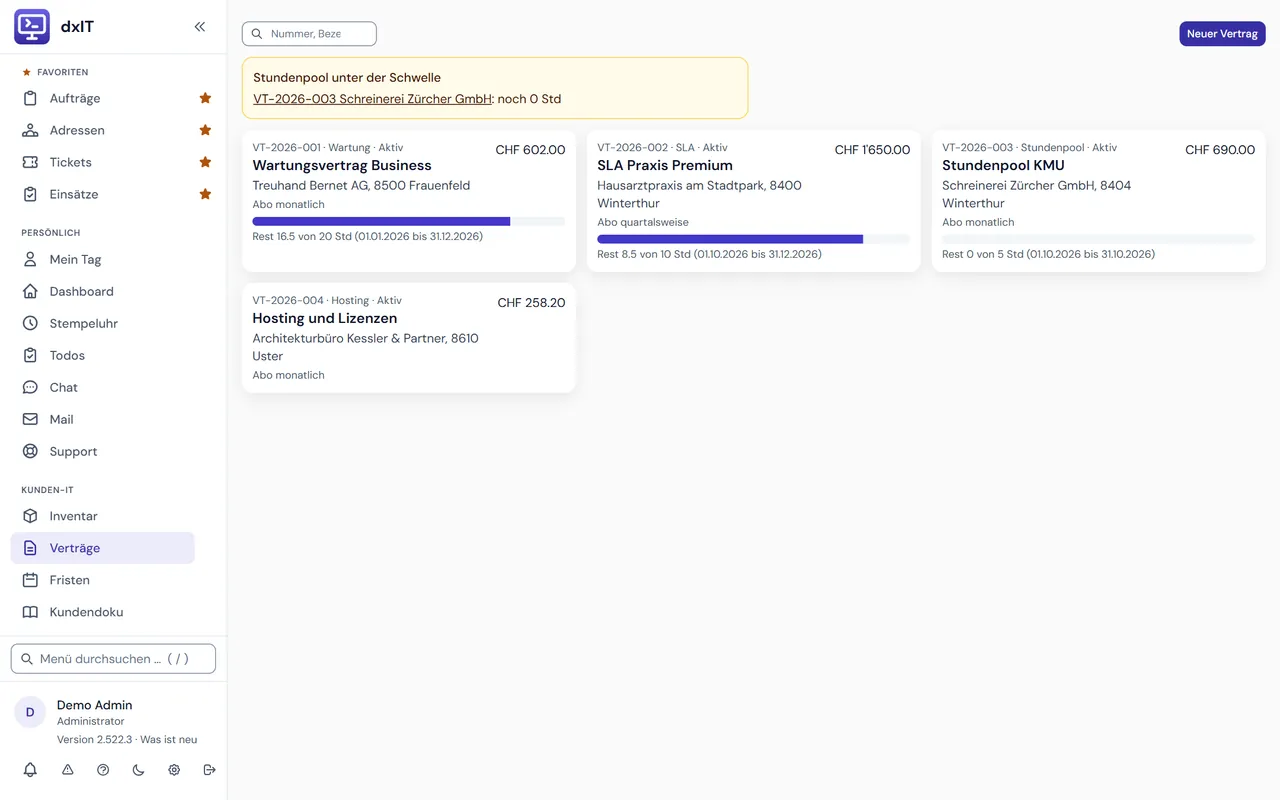Select the Todos clipboard-check icon

click(x=30, y=355)
